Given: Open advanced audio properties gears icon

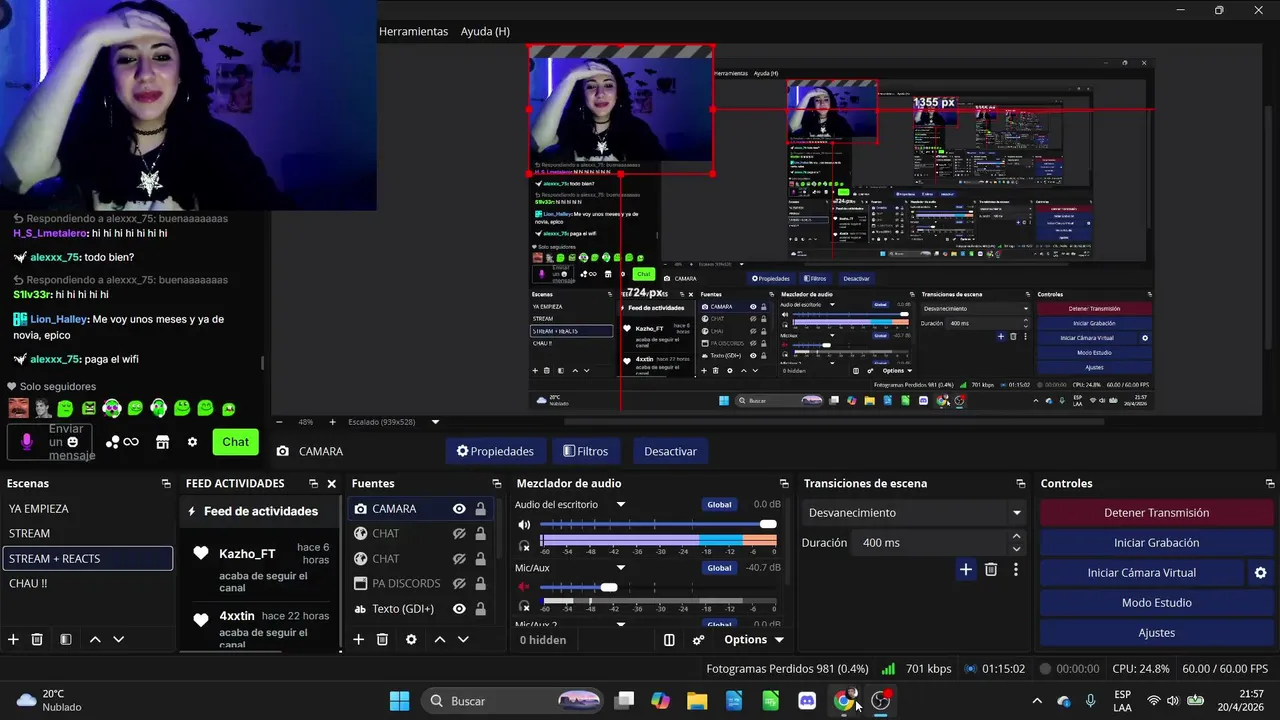Looking at the screenshot, I should [699, 640].
